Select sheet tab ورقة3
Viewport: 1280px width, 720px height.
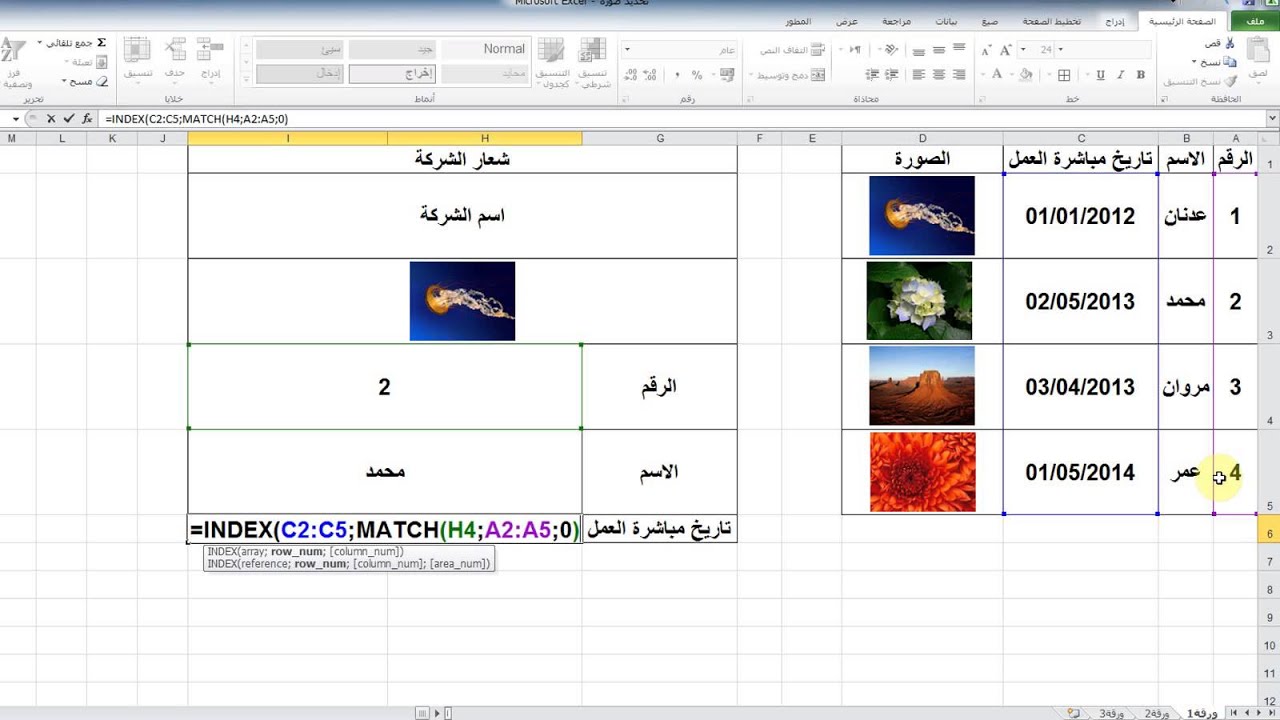pos(1111,713)
